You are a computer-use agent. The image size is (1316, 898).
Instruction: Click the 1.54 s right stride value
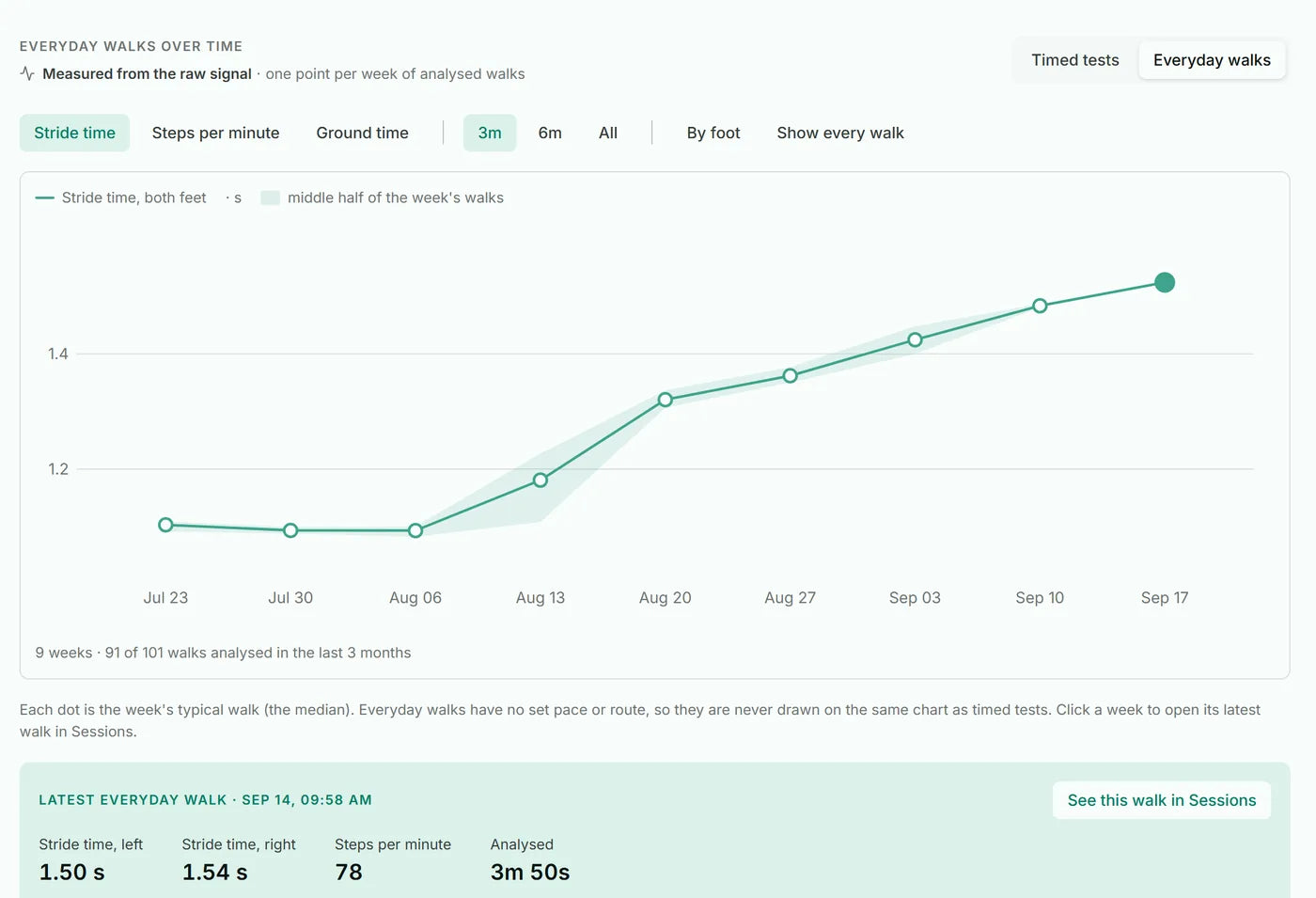coord(214,873)
